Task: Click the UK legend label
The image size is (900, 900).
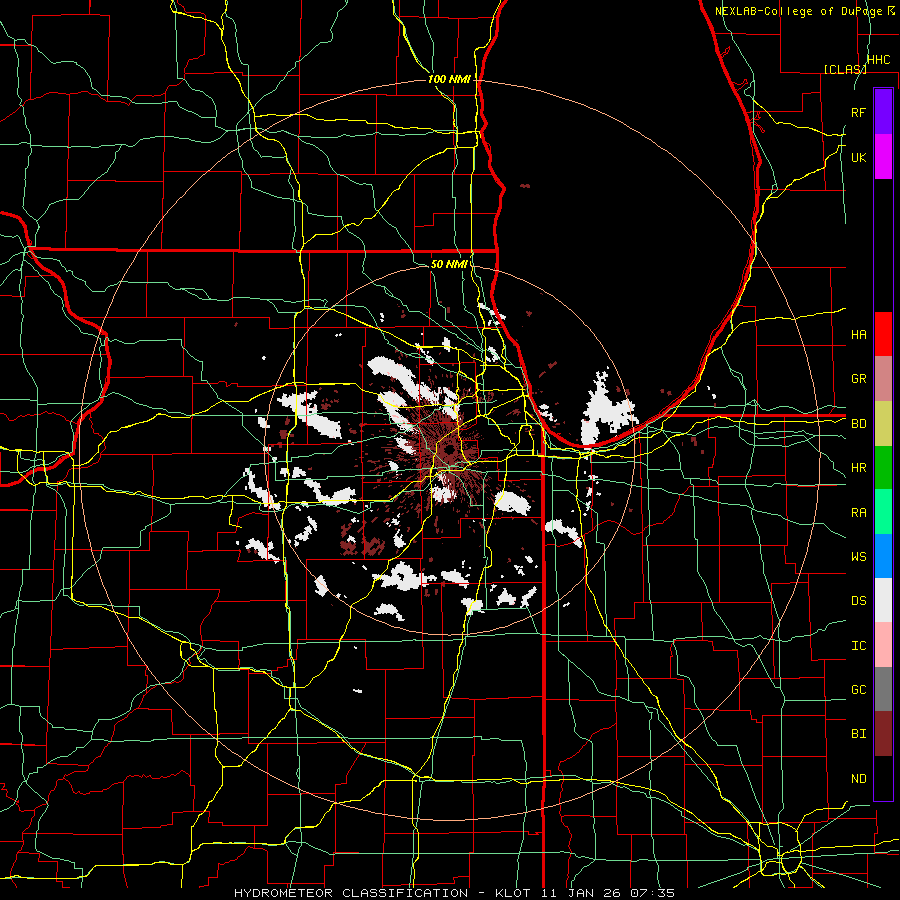Action: (858, 157)
